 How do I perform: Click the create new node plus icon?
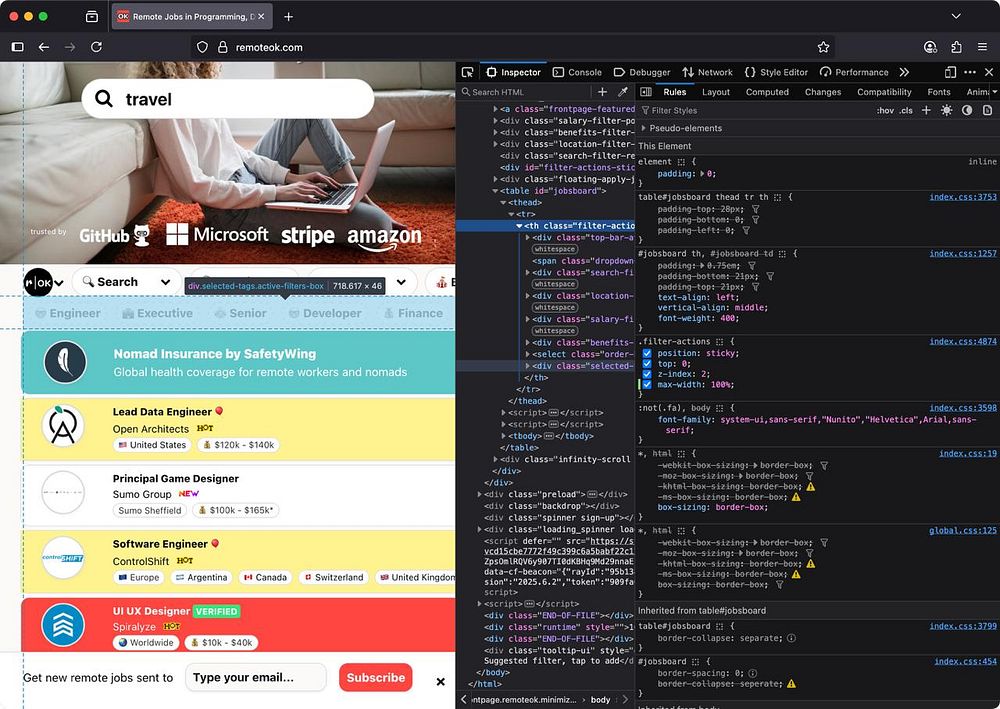[602, 92]
